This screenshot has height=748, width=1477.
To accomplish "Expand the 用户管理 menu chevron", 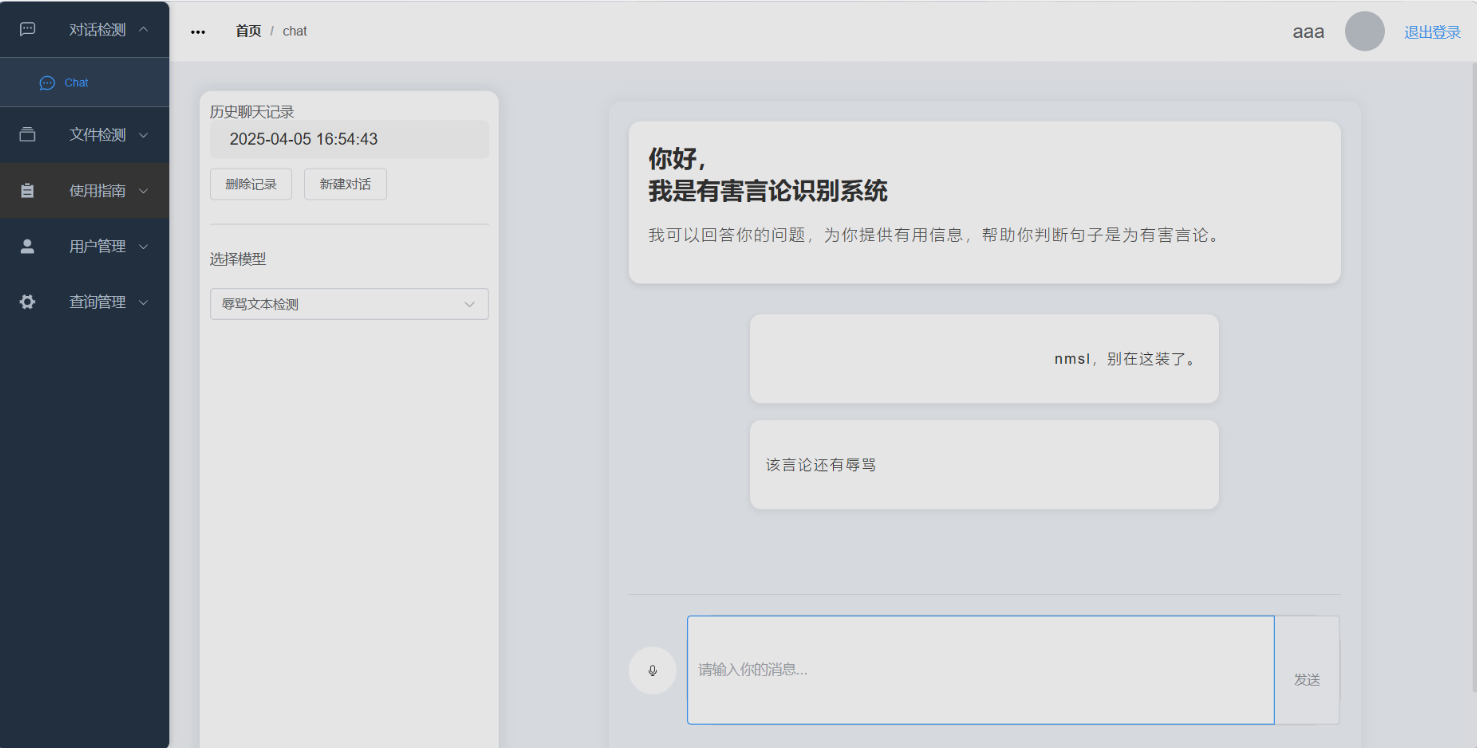I will tap(143, 246).
